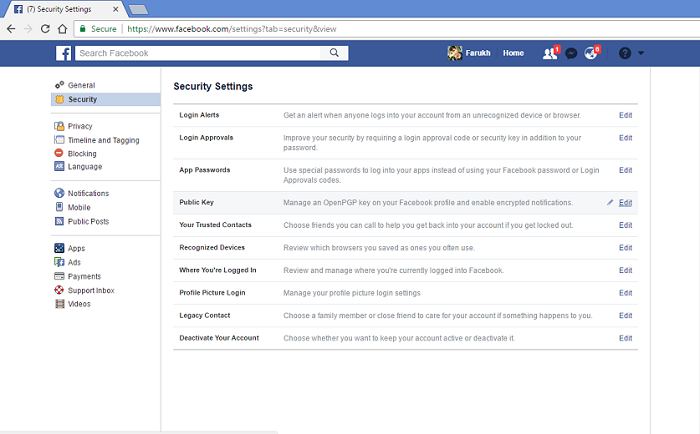Click Your Trusted Contacts row title
Image resolution: width=700 pixels, height=434 pixels.
[215, 225]
